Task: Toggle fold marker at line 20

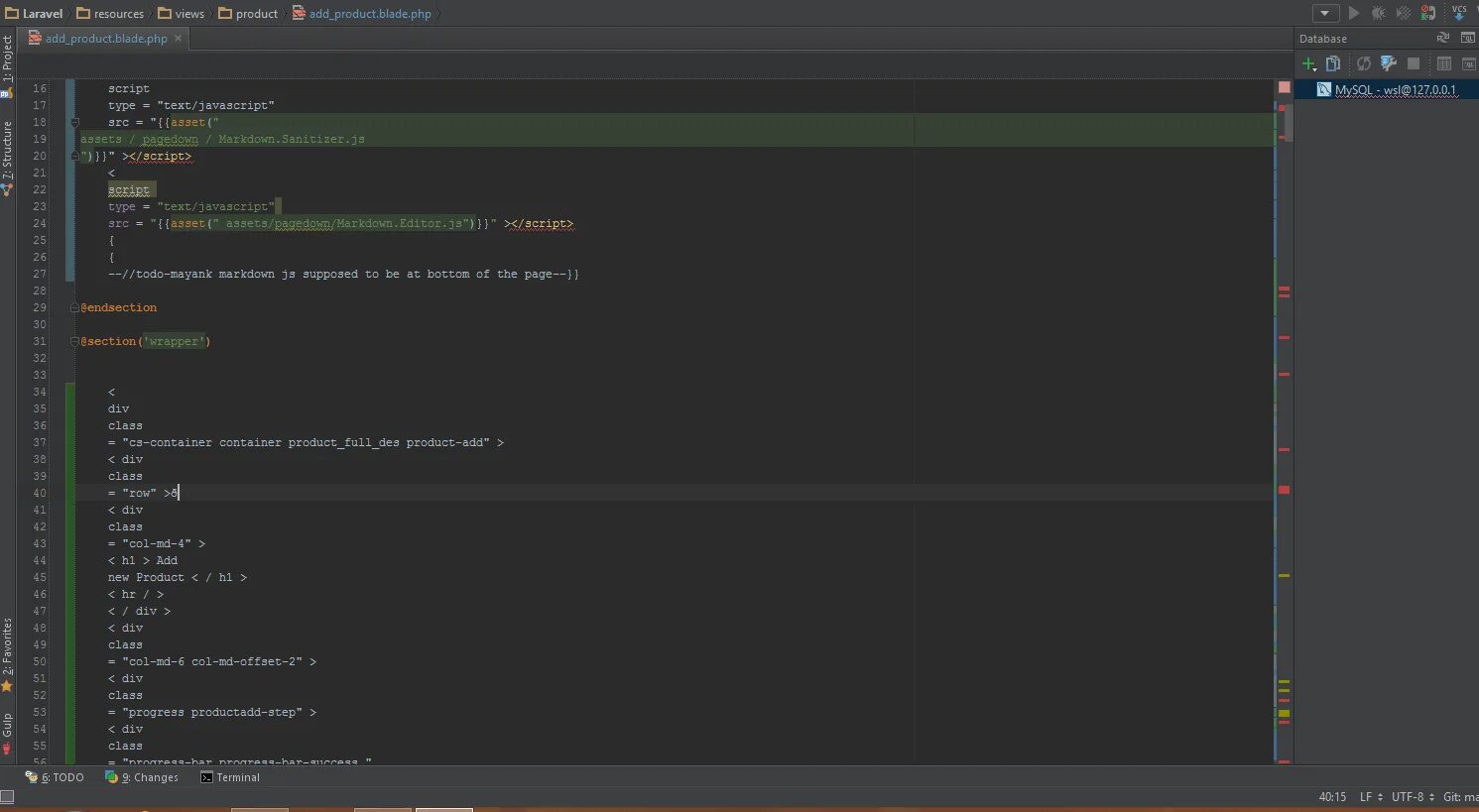Action: tap(74, 157)
